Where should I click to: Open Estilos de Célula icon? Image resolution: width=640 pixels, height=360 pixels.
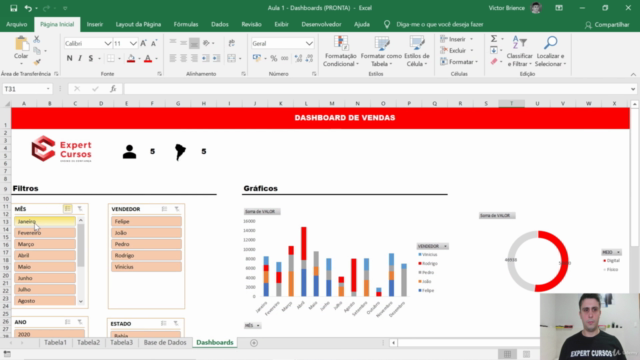(417, 44)
